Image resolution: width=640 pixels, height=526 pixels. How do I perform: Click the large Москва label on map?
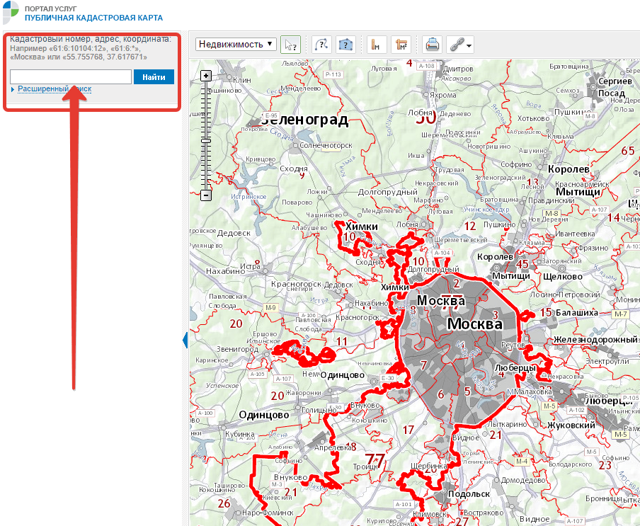[475, 324]
